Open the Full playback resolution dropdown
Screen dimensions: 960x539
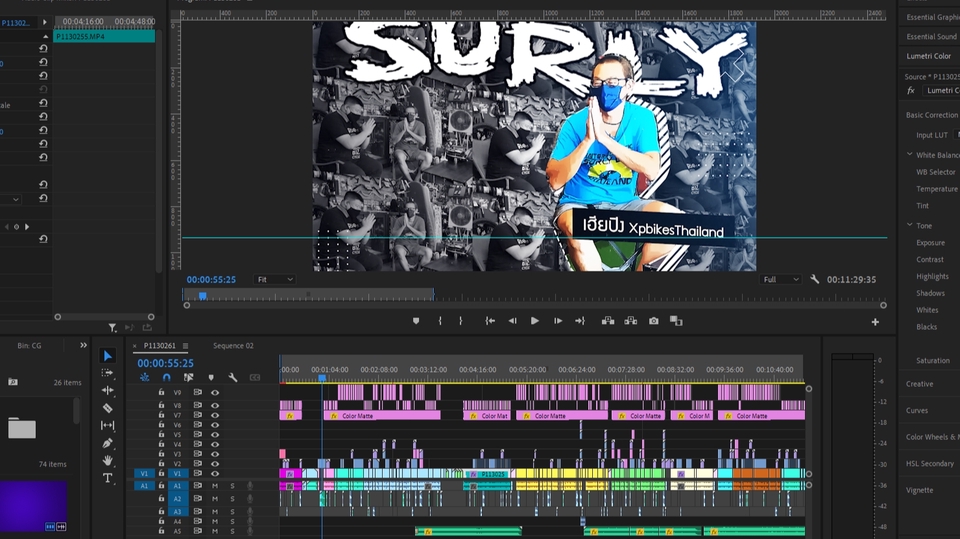tap(781, 279)
